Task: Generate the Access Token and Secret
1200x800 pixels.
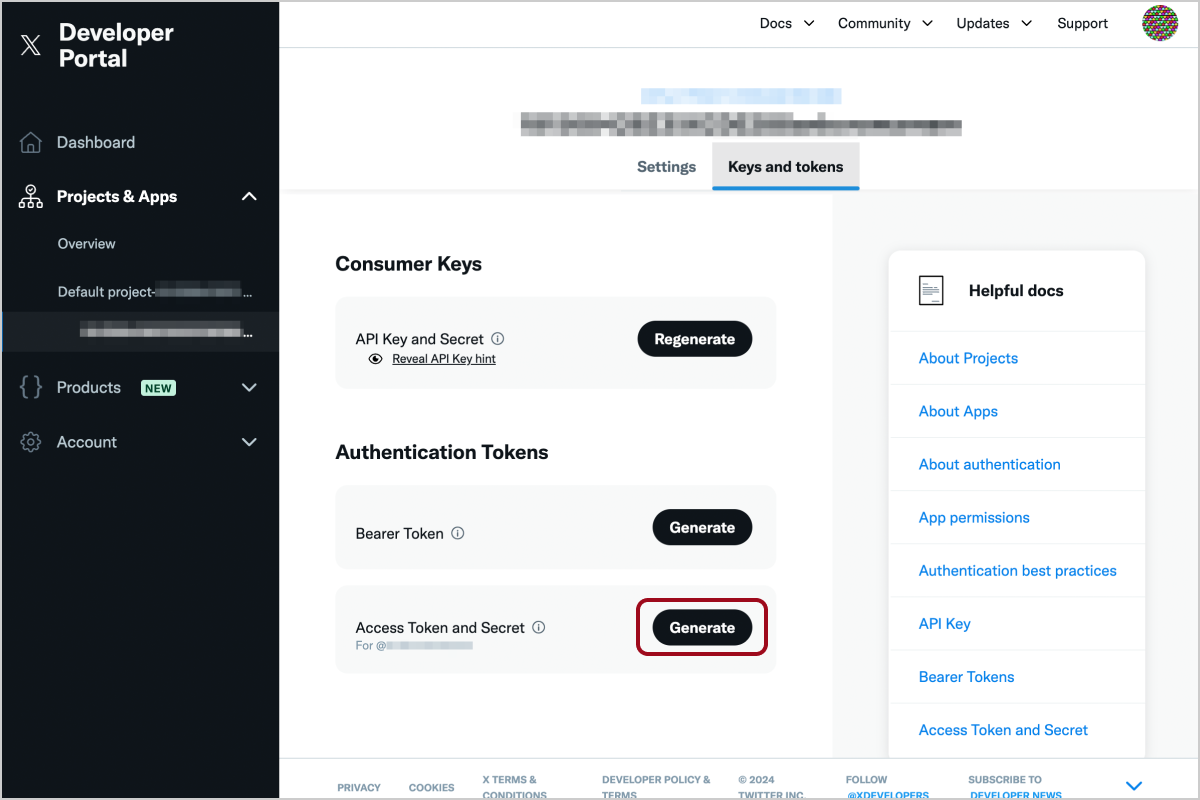Action: [x=702, y=628]
